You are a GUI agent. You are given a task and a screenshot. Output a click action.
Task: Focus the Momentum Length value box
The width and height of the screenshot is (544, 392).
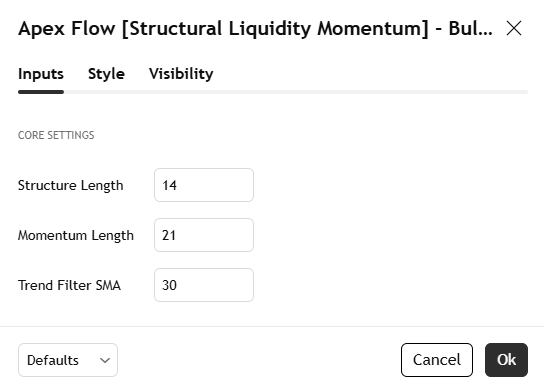click(204, 235)
